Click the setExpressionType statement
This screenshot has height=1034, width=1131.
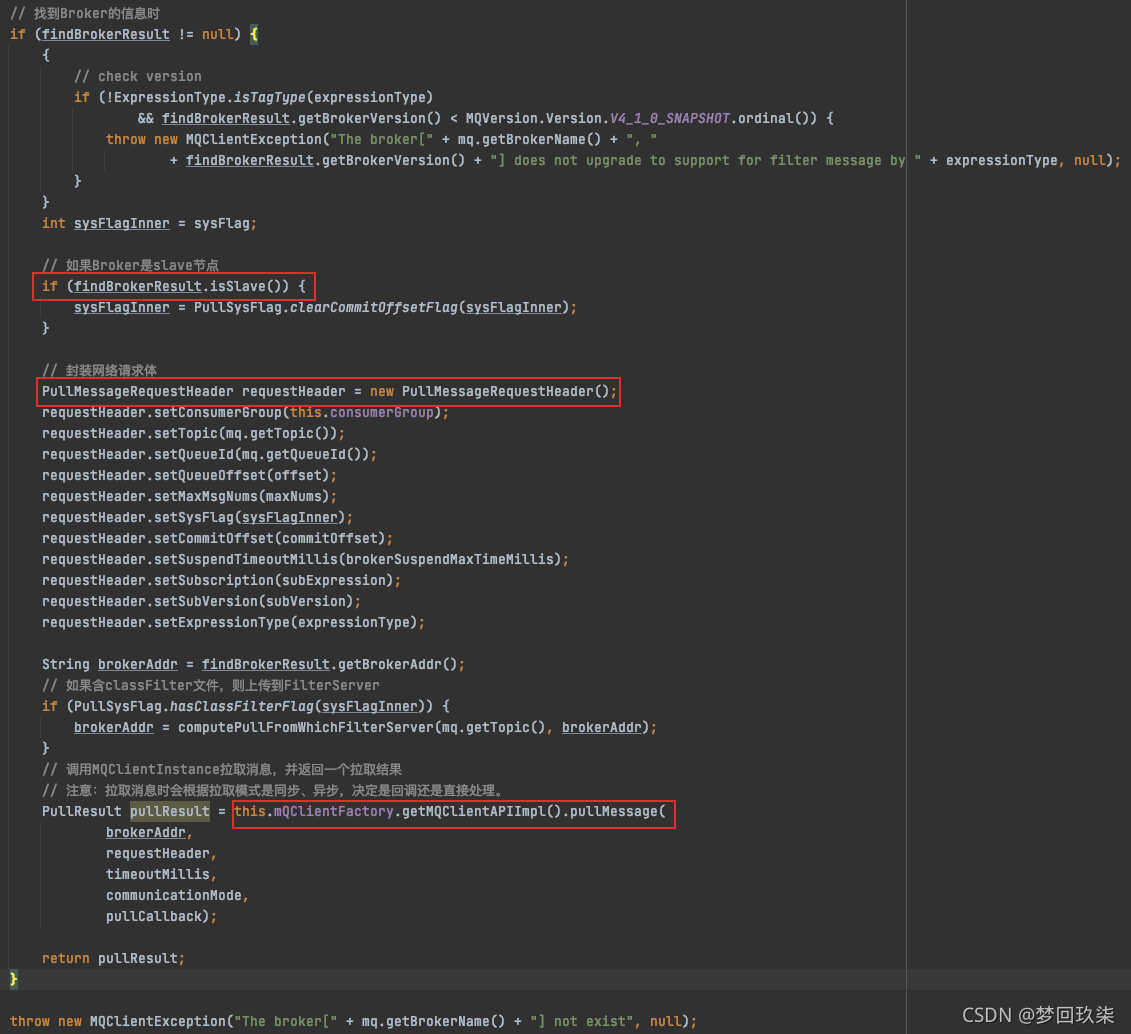tap(233, 622)
